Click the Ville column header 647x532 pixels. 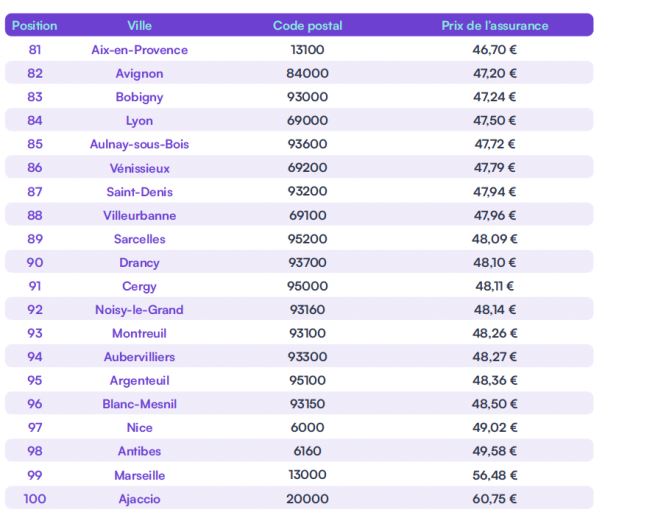pyautogui.click(x=139, y=26)
